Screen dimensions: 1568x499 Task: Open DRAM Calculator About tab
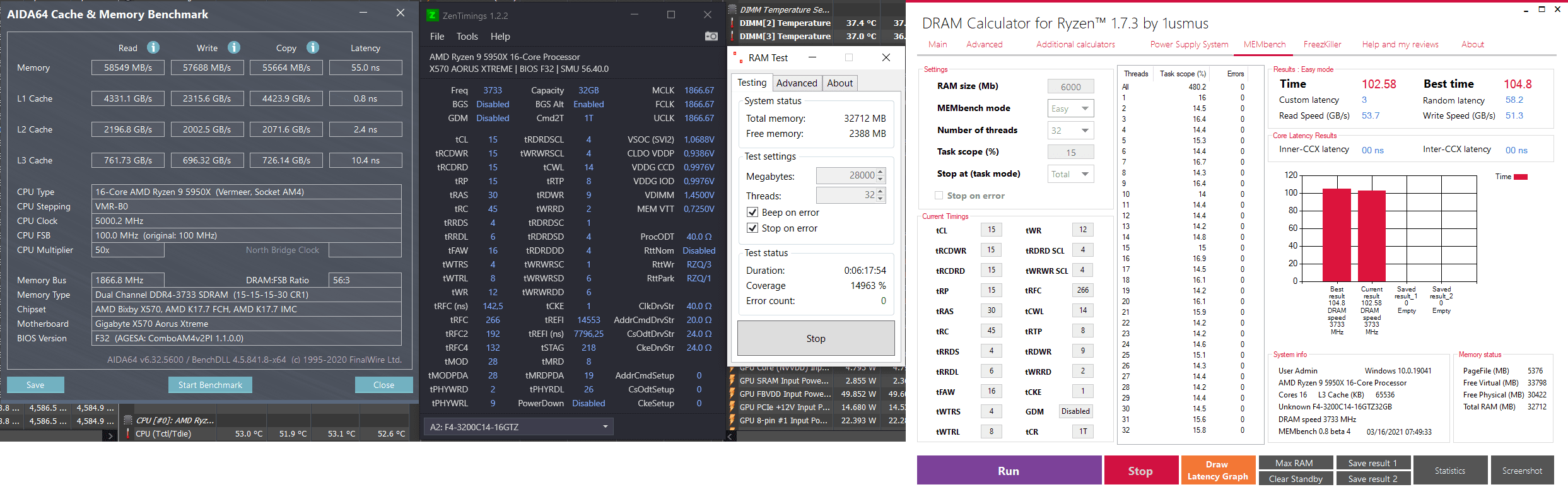pos(1473,44)
